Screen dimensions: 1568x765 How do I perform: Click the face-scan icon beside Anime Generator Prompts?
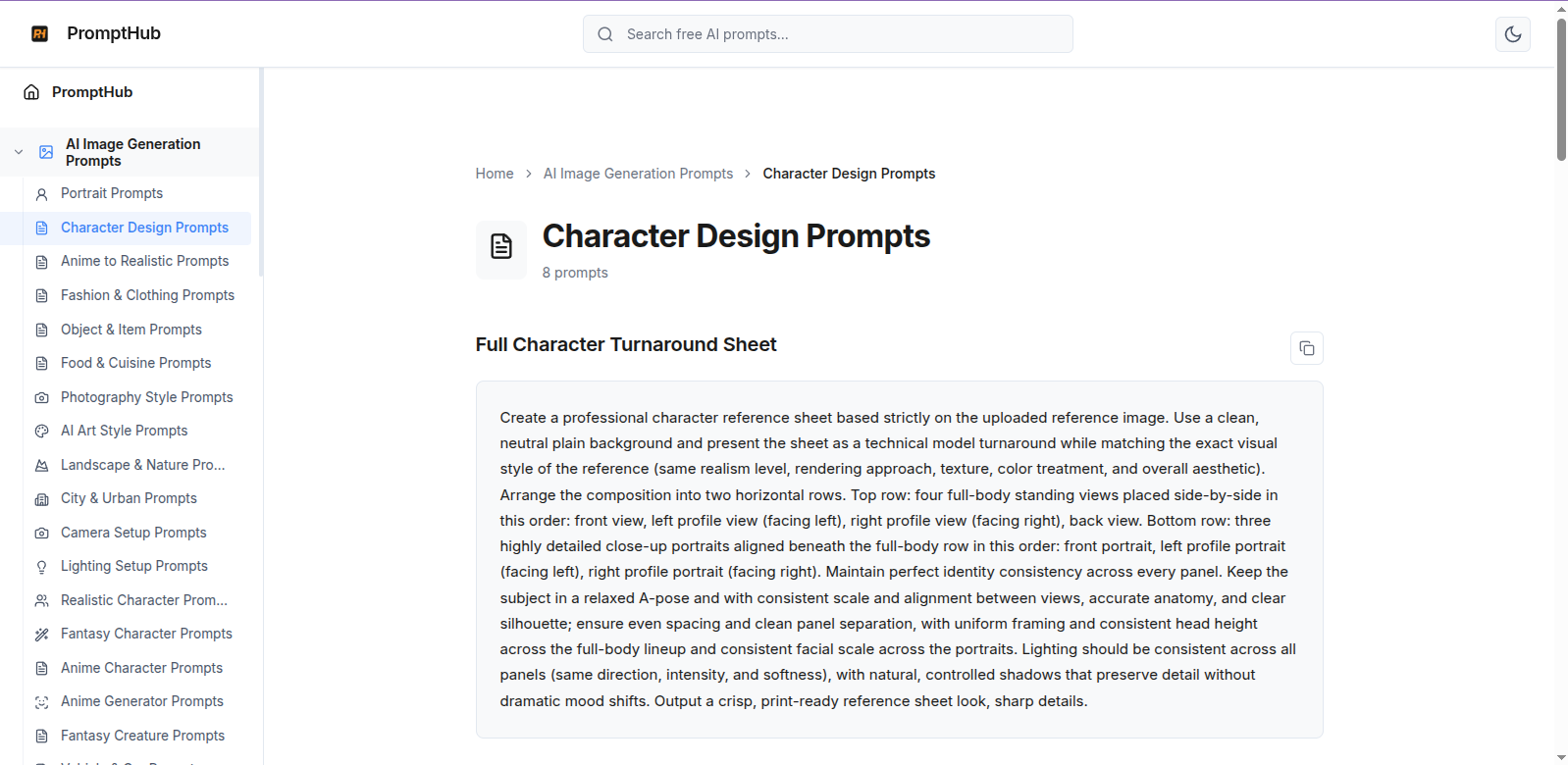tap(41, 702)
